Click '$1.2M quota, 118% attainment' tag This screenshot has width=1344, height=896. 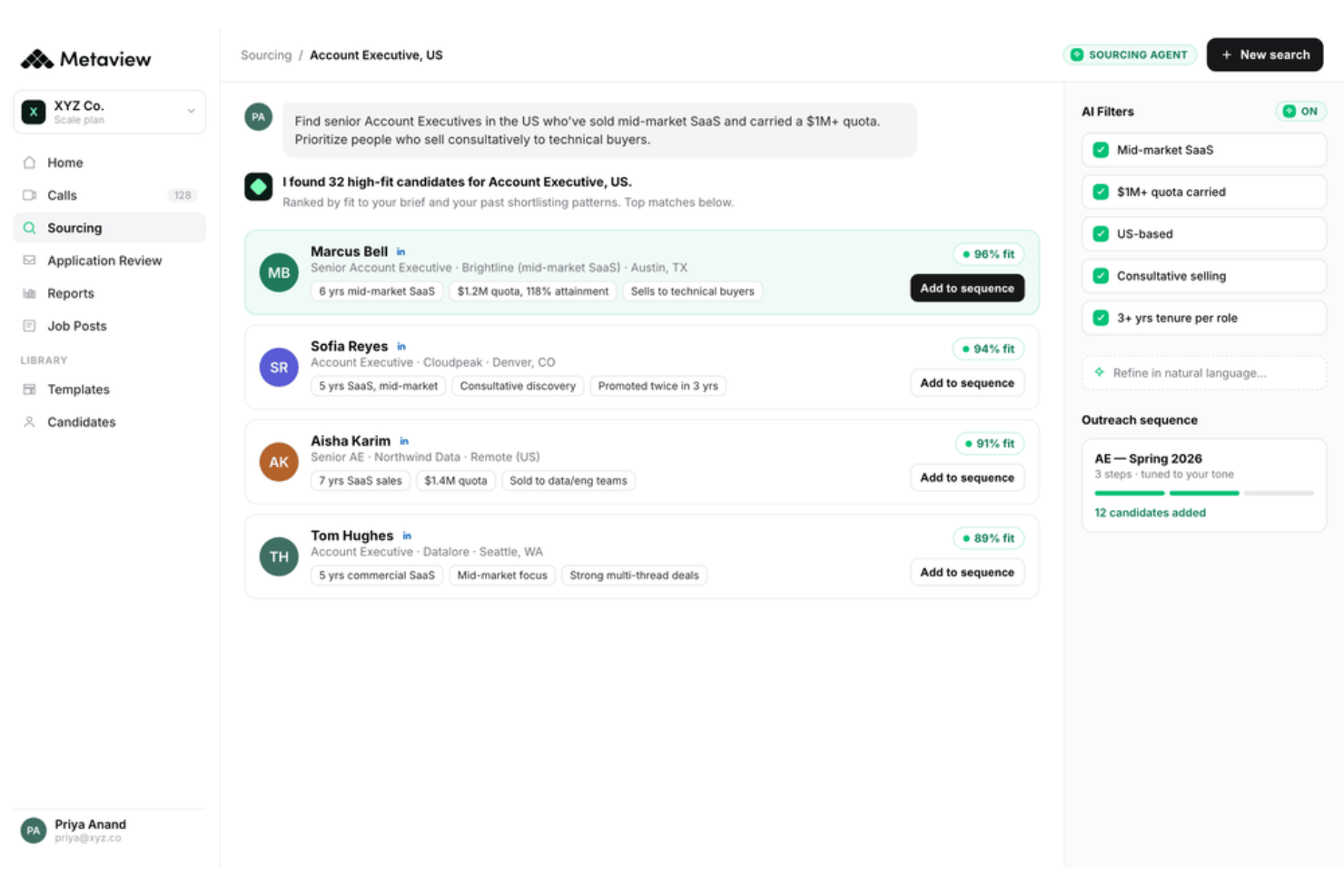[533, 291]
